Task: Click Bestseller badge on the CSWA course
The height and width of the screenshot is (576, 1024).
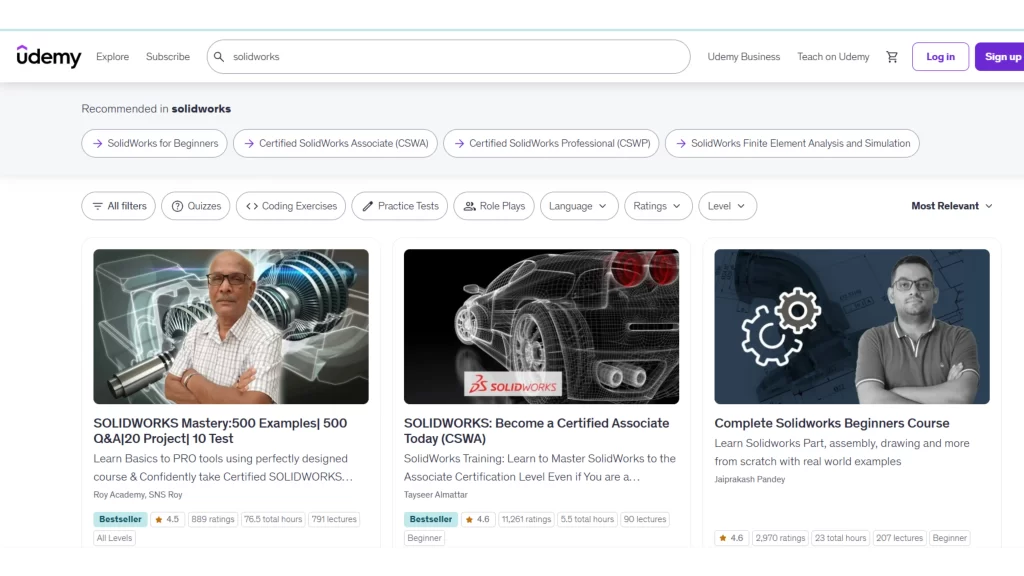Action: click(x=430, y=519)
